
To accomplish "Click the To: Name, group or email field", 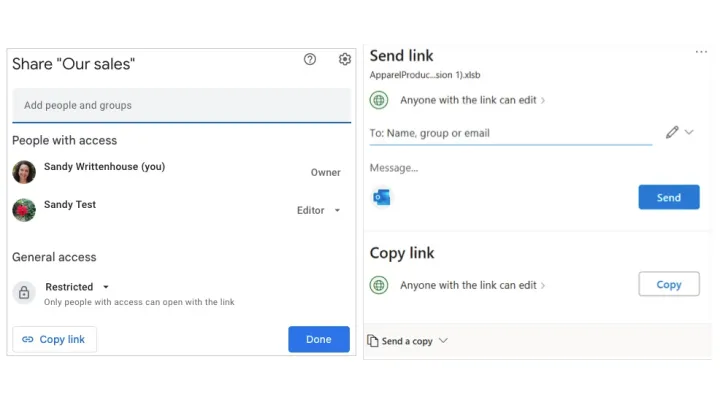I will [510, 133].
